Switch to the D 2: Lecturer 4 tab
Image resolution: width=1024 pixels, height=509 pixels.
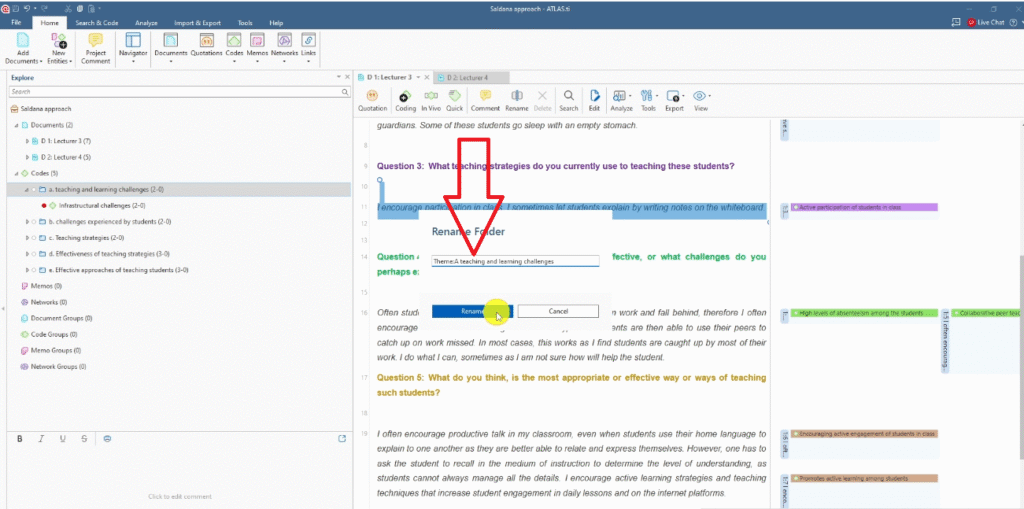coord(467,77)
